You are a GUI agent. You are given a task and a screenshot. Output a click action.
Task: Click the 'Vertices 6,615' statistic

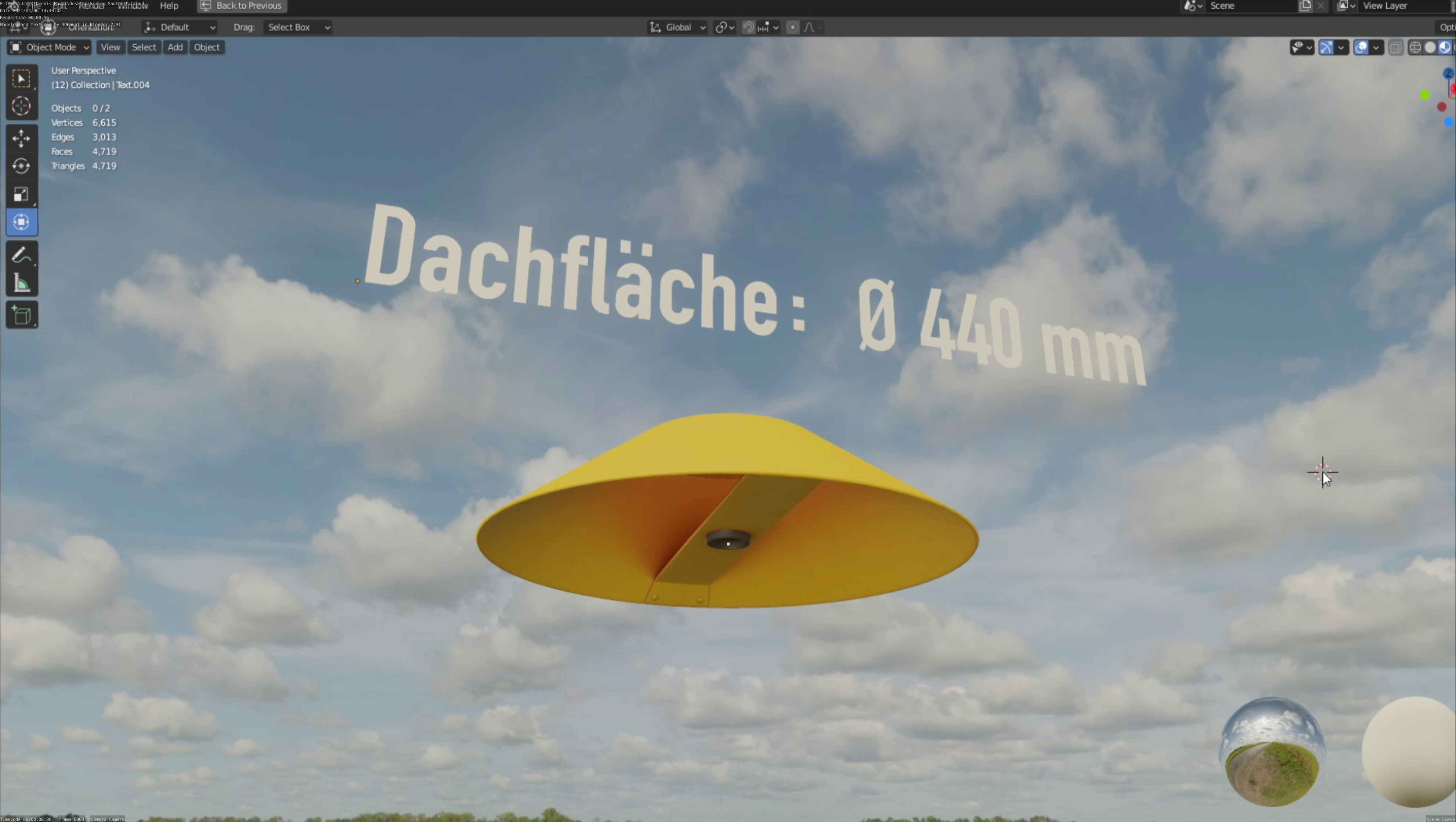pyautogui.click(x=84, y=123)
